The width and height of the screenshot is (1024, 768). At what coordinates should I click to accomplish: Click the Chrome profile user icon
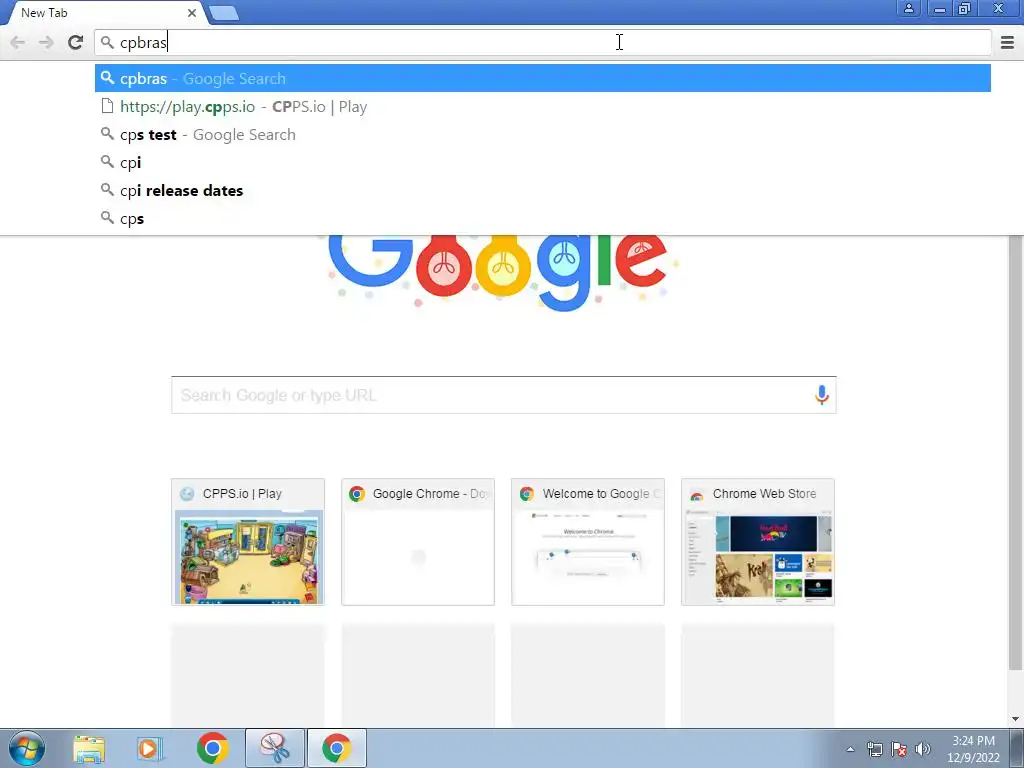click(908, 8)
